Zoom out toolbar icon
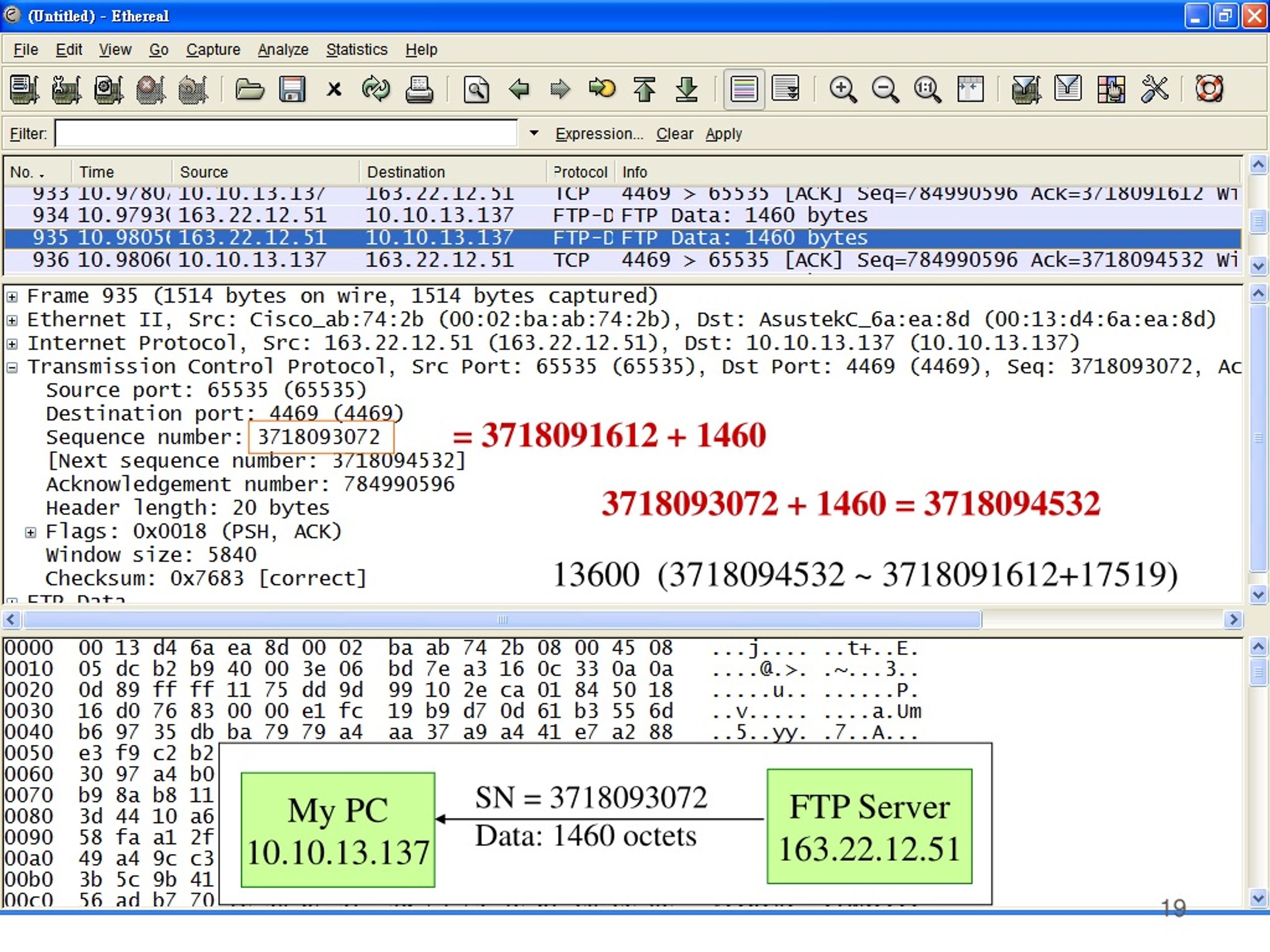This screenshot has height=952, width=1270. pyautogui.click(x=886, y=89)
